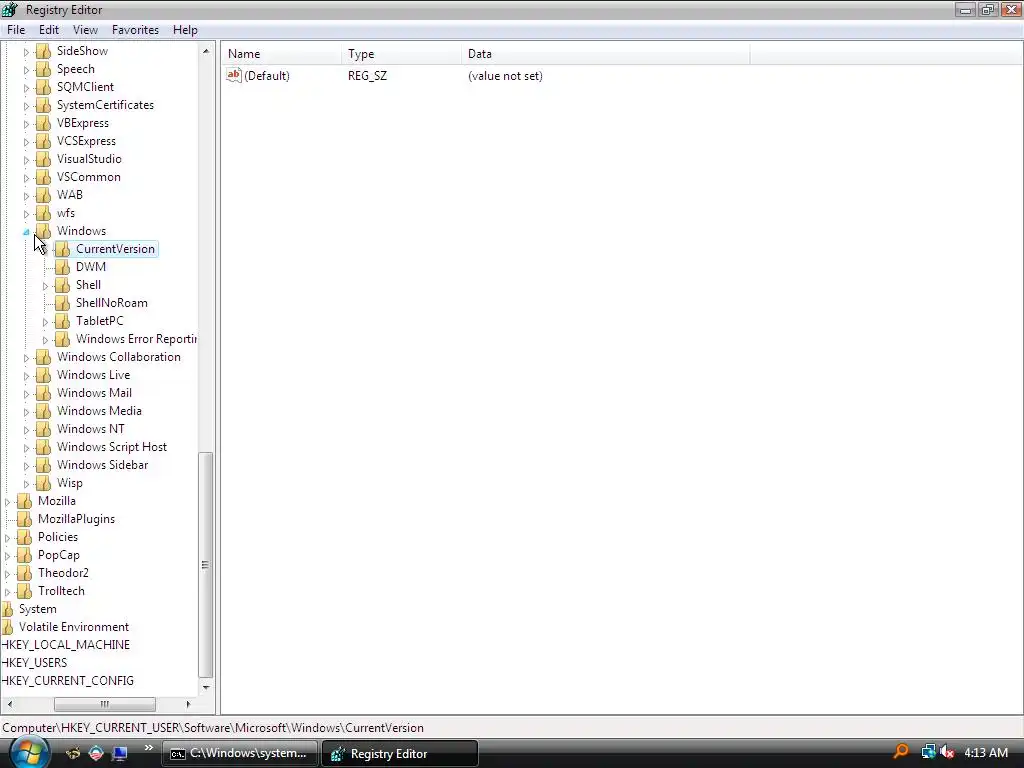
Task: Click tree horizontal scrollbar left arrow
Action: [x=10, y=704]
